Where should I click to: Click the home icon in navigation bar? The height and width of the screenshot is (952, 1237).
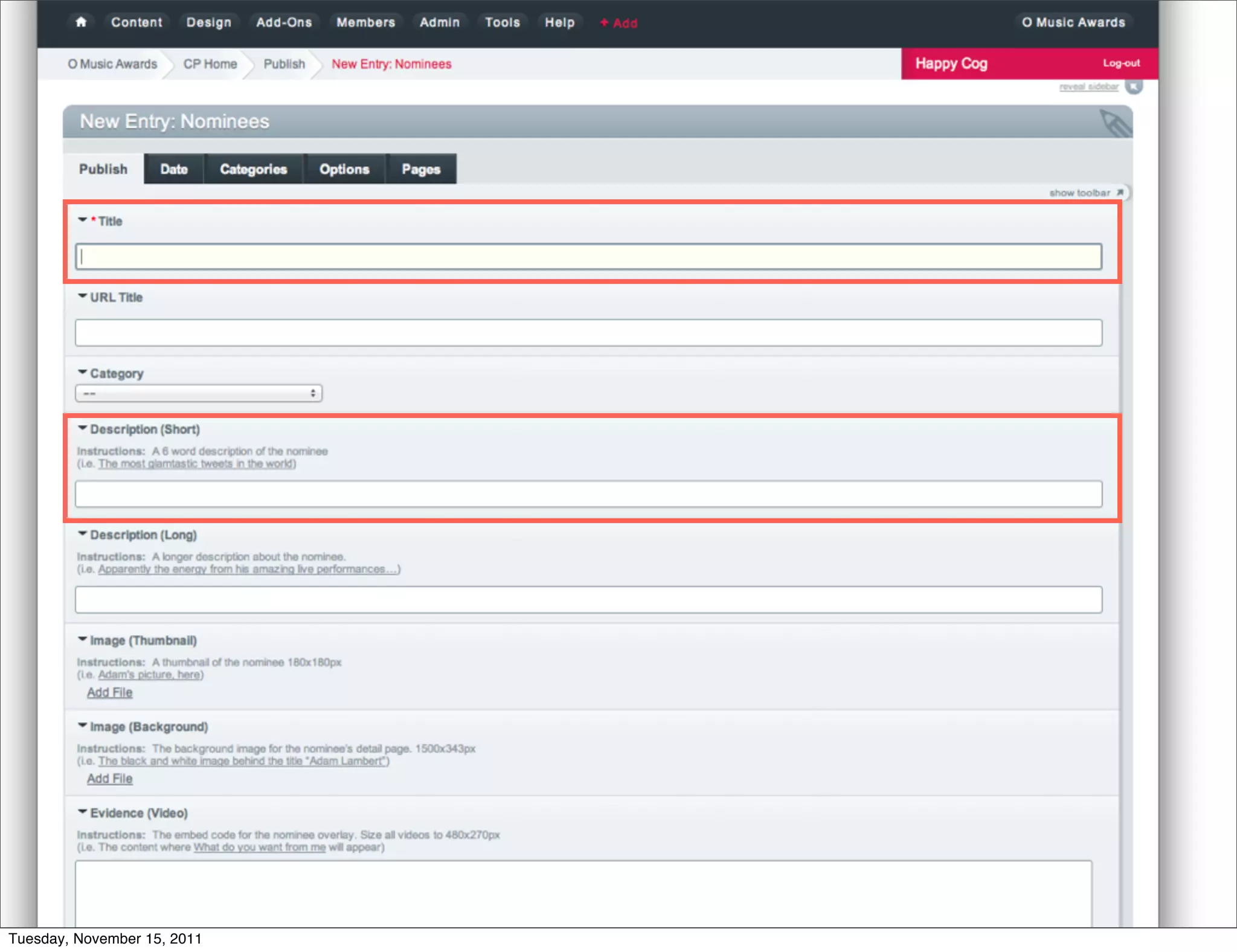81,22
